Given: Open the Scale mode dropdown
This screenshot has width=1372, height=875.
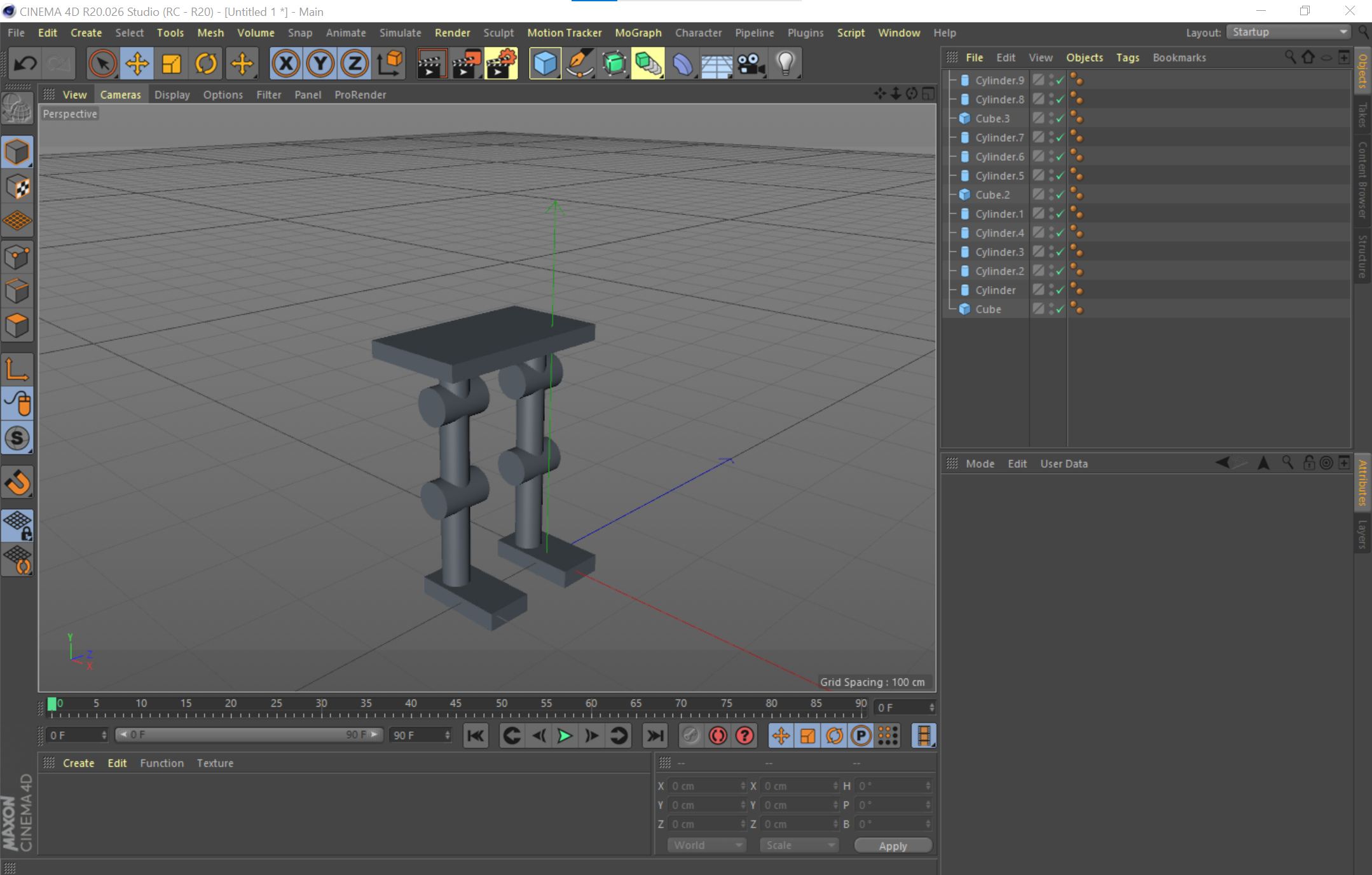Looking at the screenshot, I should tap(799, 845).
